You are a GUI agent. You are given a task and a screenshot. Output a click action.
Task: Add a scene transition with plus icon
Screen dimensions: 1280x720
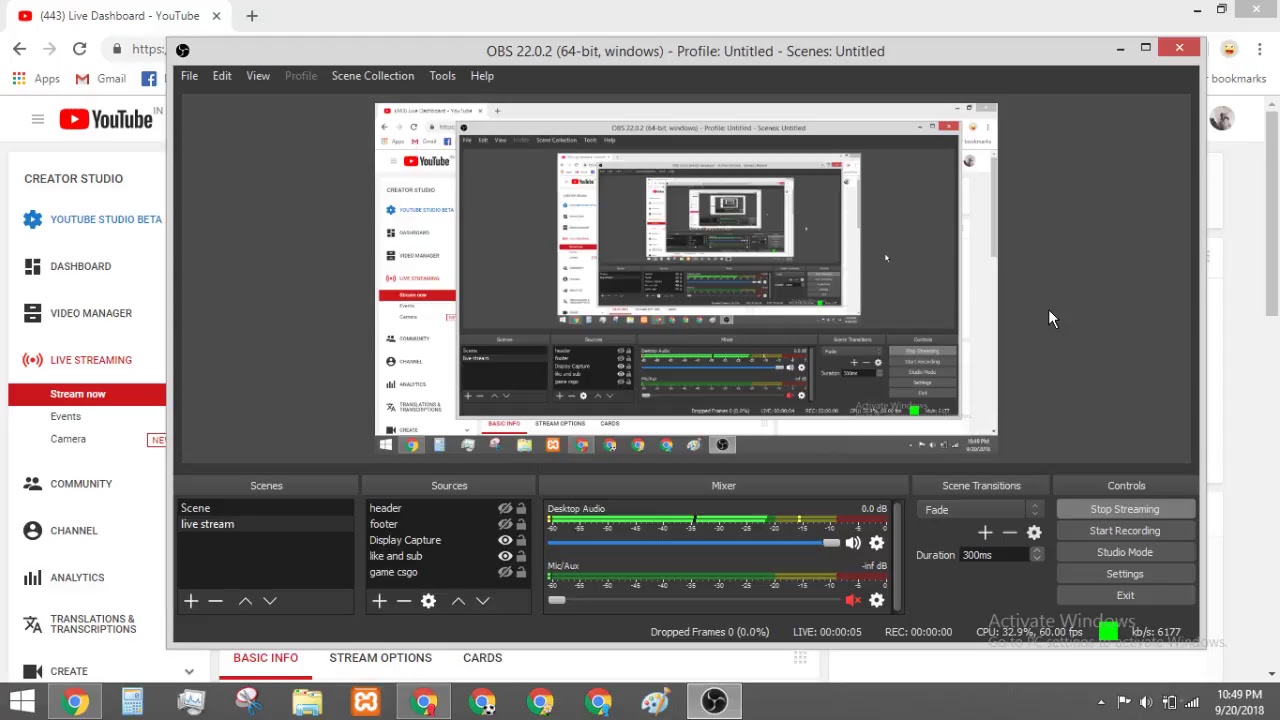coord(985,533)
